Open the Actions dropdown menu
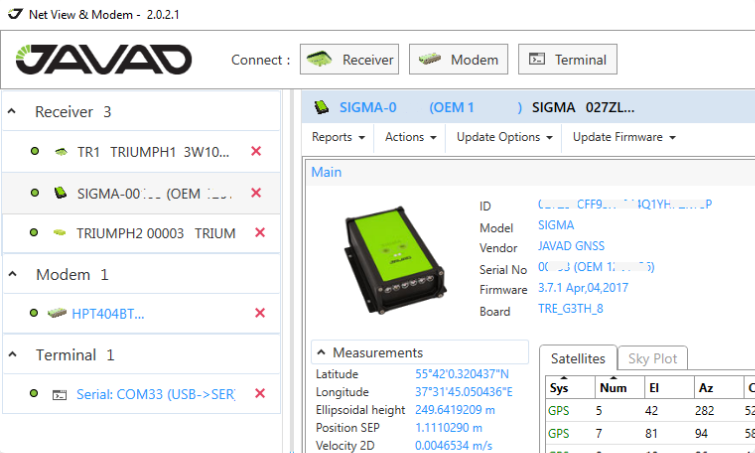The width and height of the screenshot is (755, 453). pos(411,137)
